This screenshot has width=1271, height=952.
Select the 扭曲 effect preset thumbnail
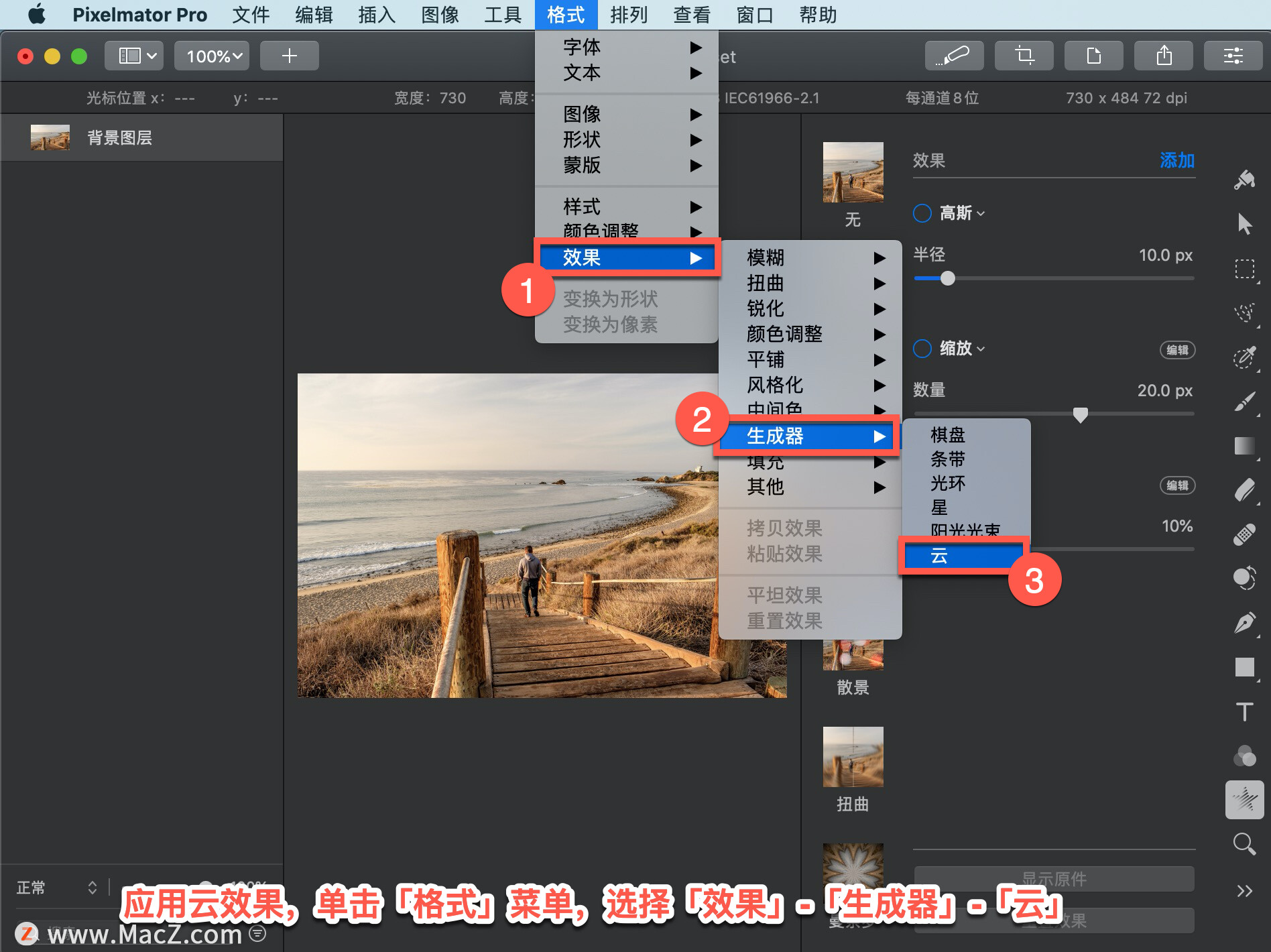853,757
